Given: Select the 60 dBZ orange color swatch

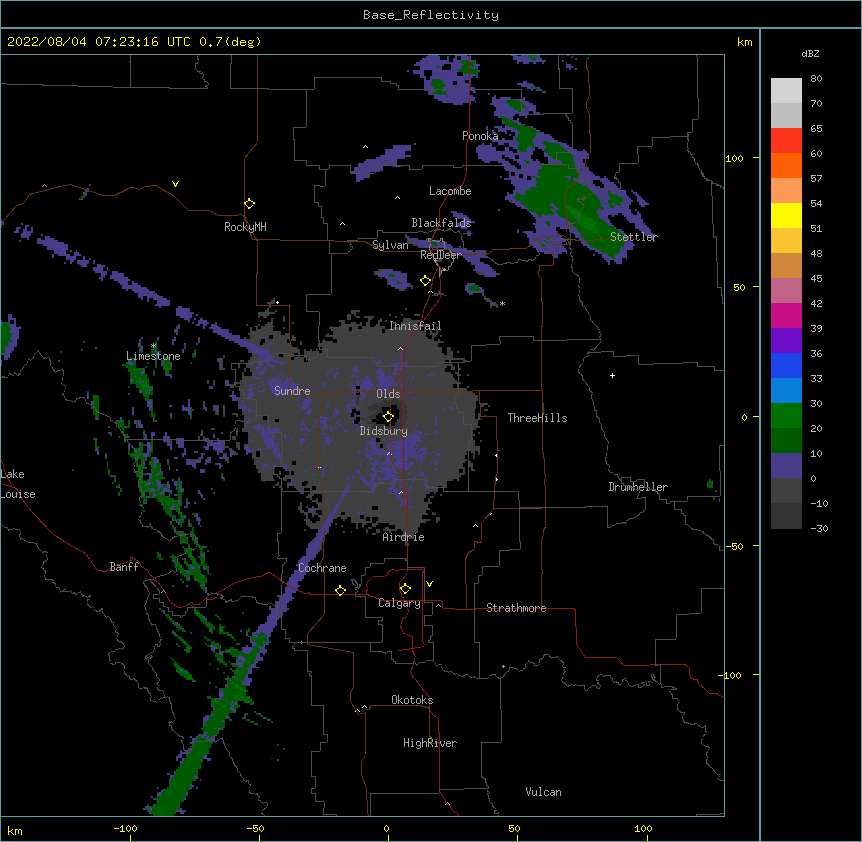Looking at the screenshot, I should click(786, 165).
